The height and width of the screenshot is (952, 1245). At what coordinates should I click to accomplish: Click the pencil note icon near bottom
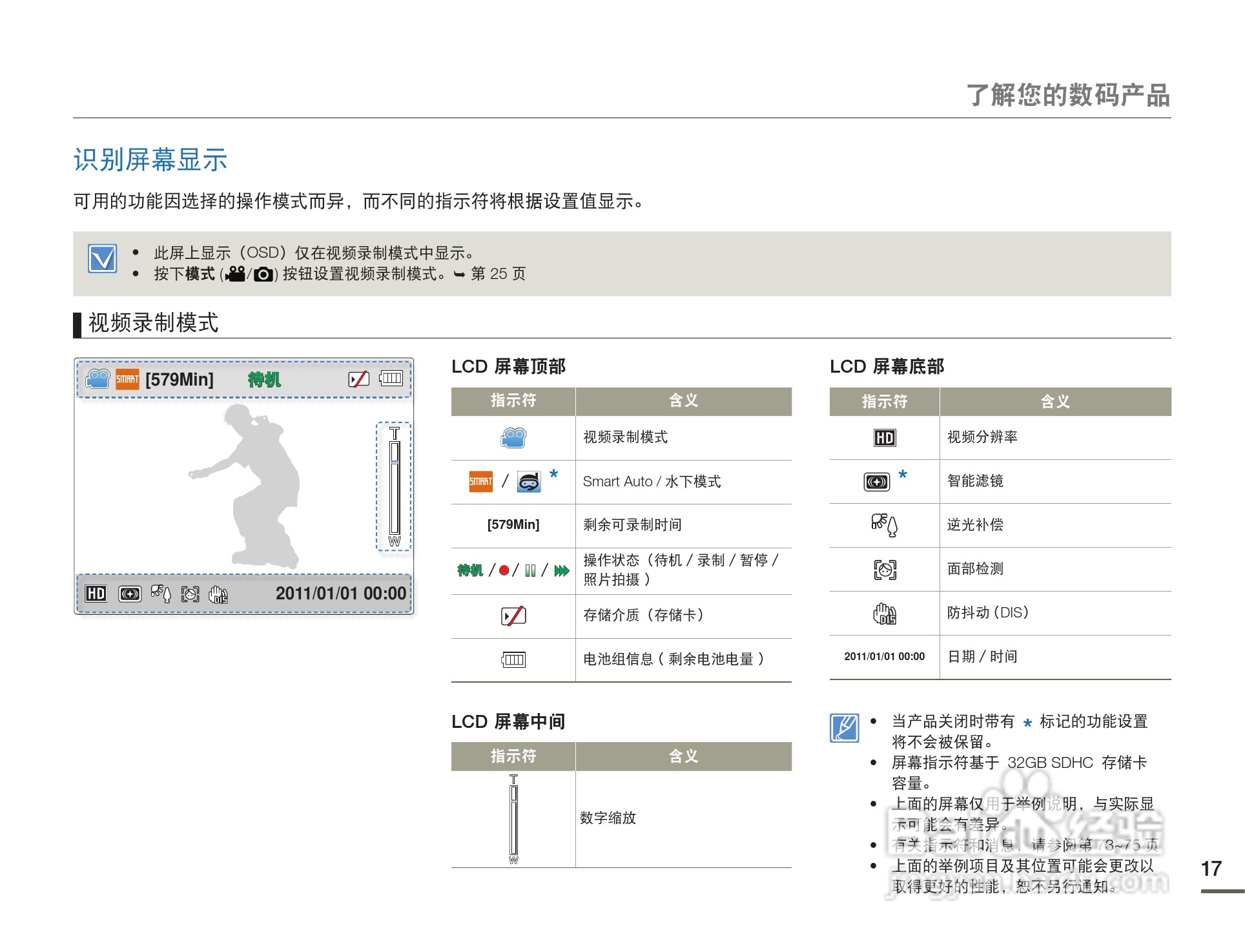pyautogui.click(x=844, y=728)
